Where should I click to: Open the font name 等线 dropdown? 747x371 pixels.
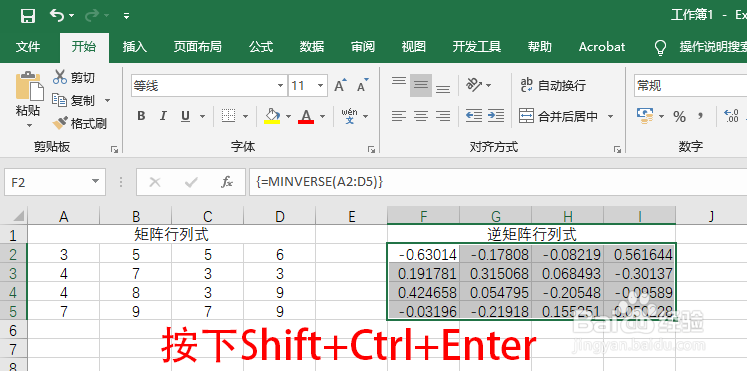281,86
